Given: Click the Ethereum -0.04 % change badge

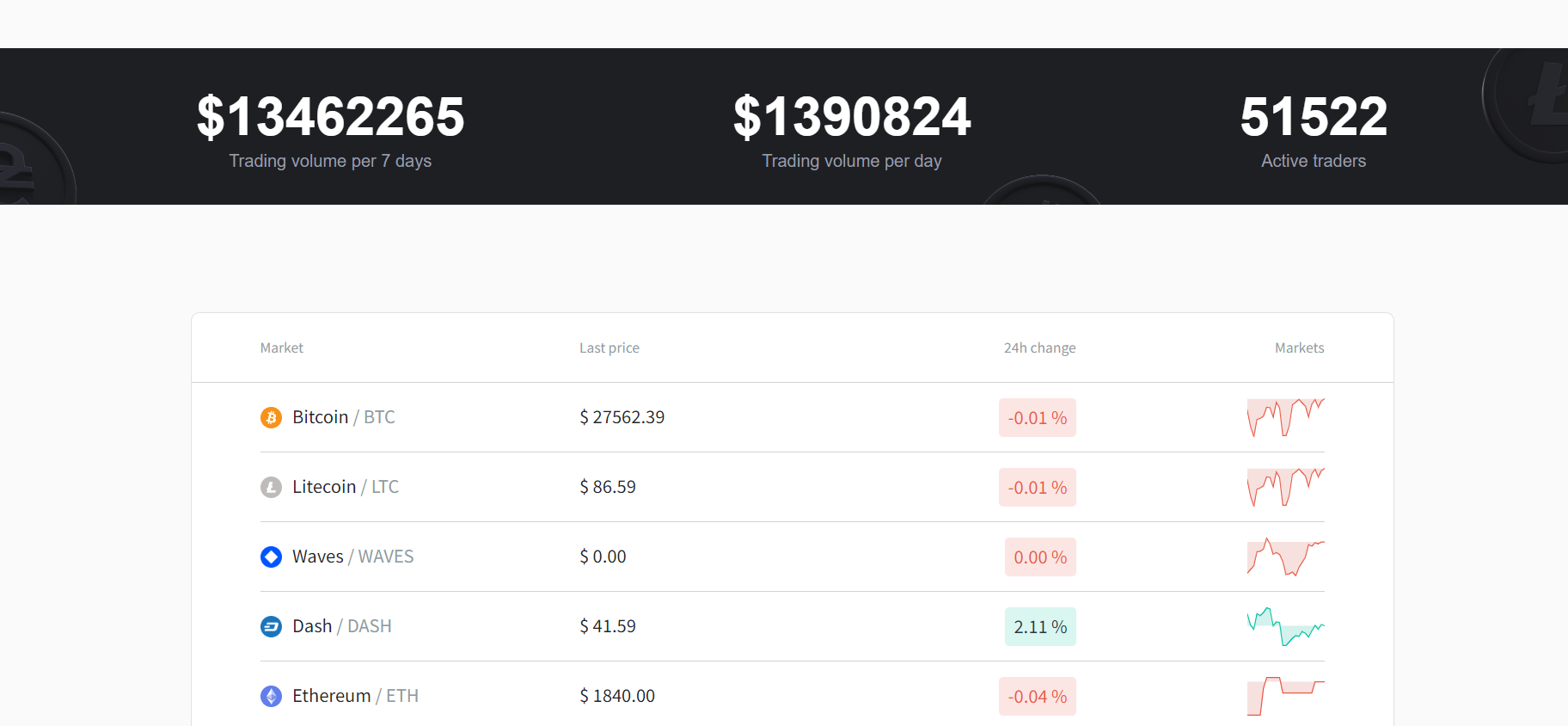Looking at the screenshot, I should (x=1037, y=697).
